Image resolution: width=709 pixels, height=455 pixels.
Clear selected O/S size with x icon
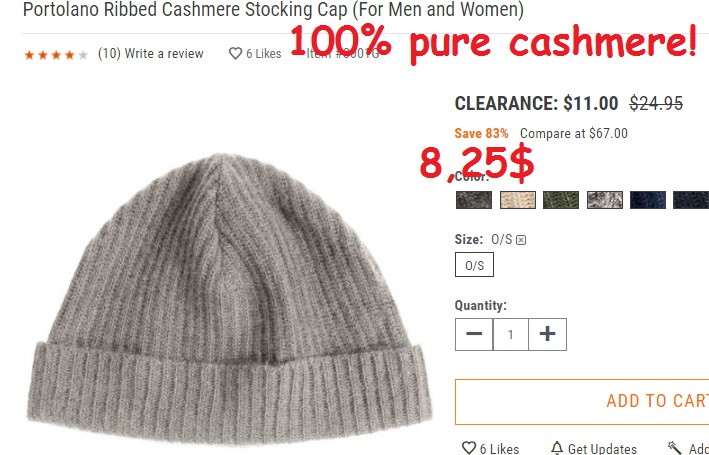tap(521, 240)
